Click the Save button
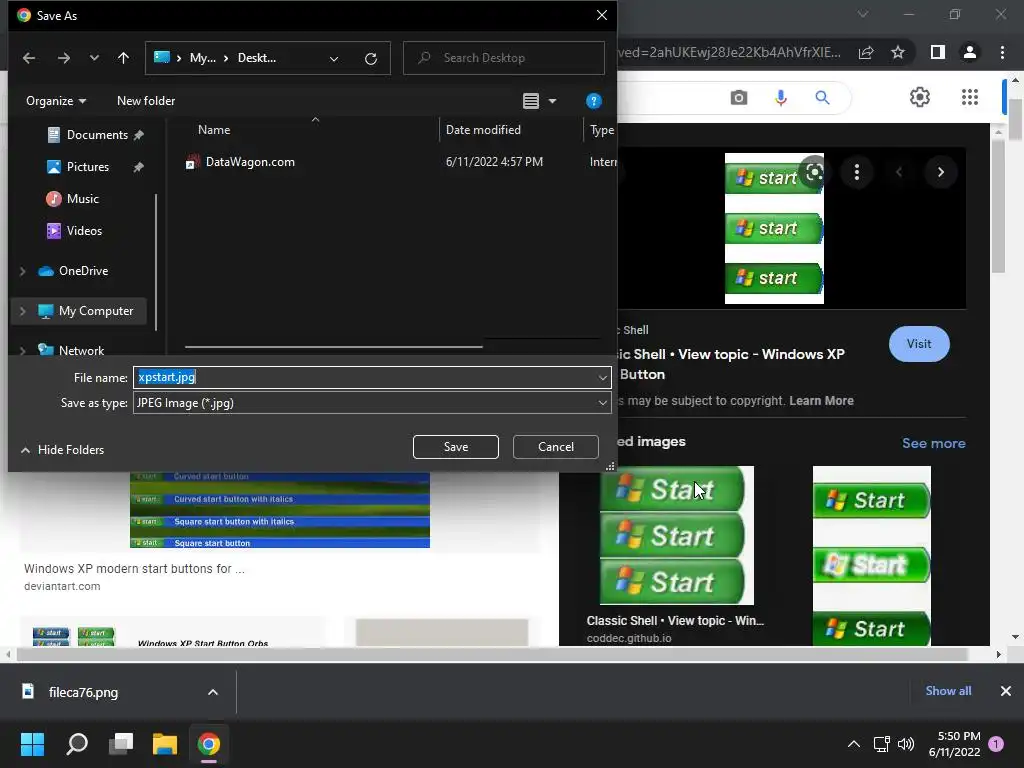 (456, 447)
